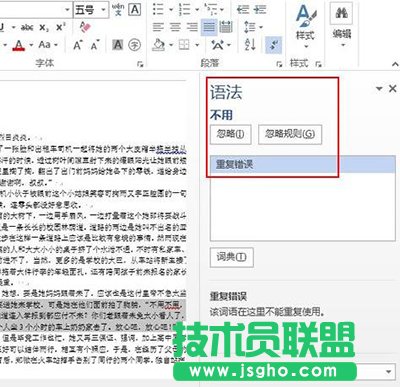Click the enclosed character (字) icon
Screen dimensions: 400x387
pos(134,45)
